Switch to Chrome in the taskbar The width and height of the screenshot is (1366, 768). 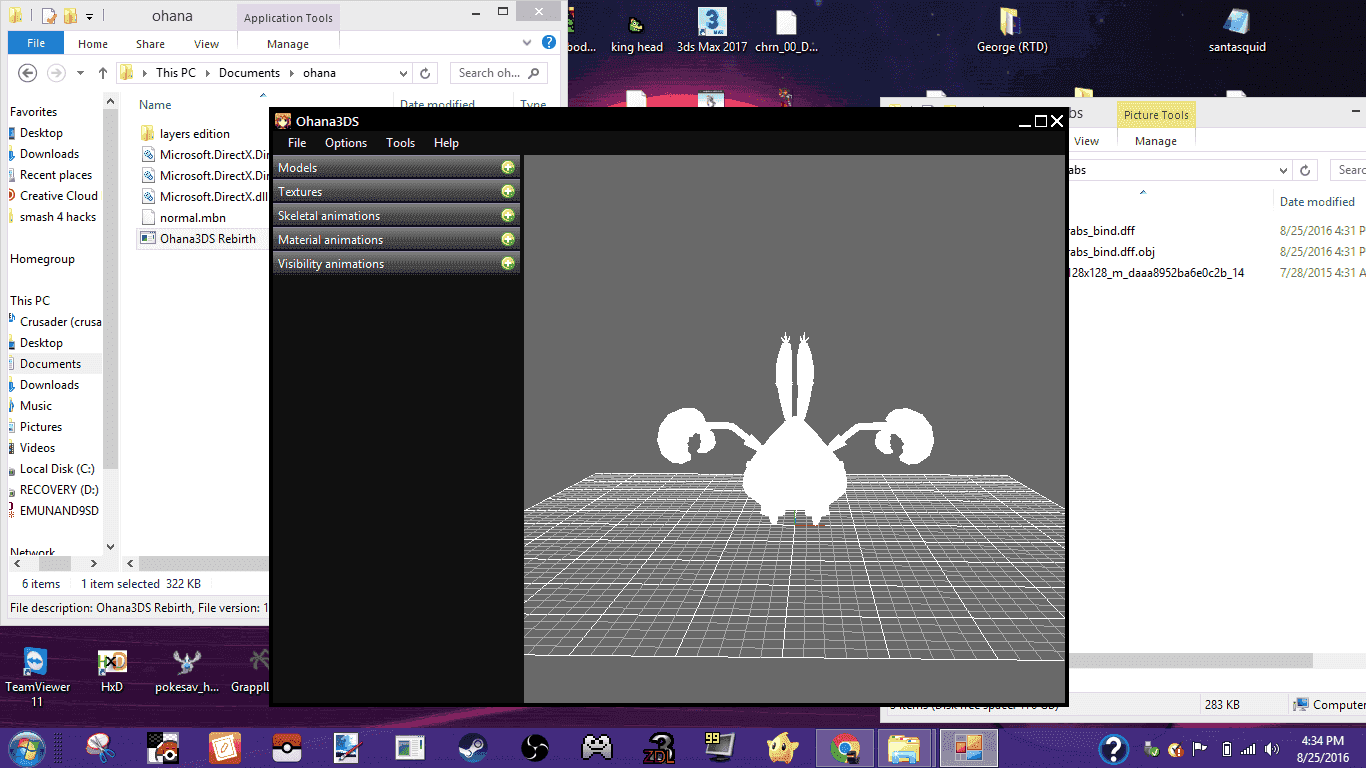(x=845, y=748)
